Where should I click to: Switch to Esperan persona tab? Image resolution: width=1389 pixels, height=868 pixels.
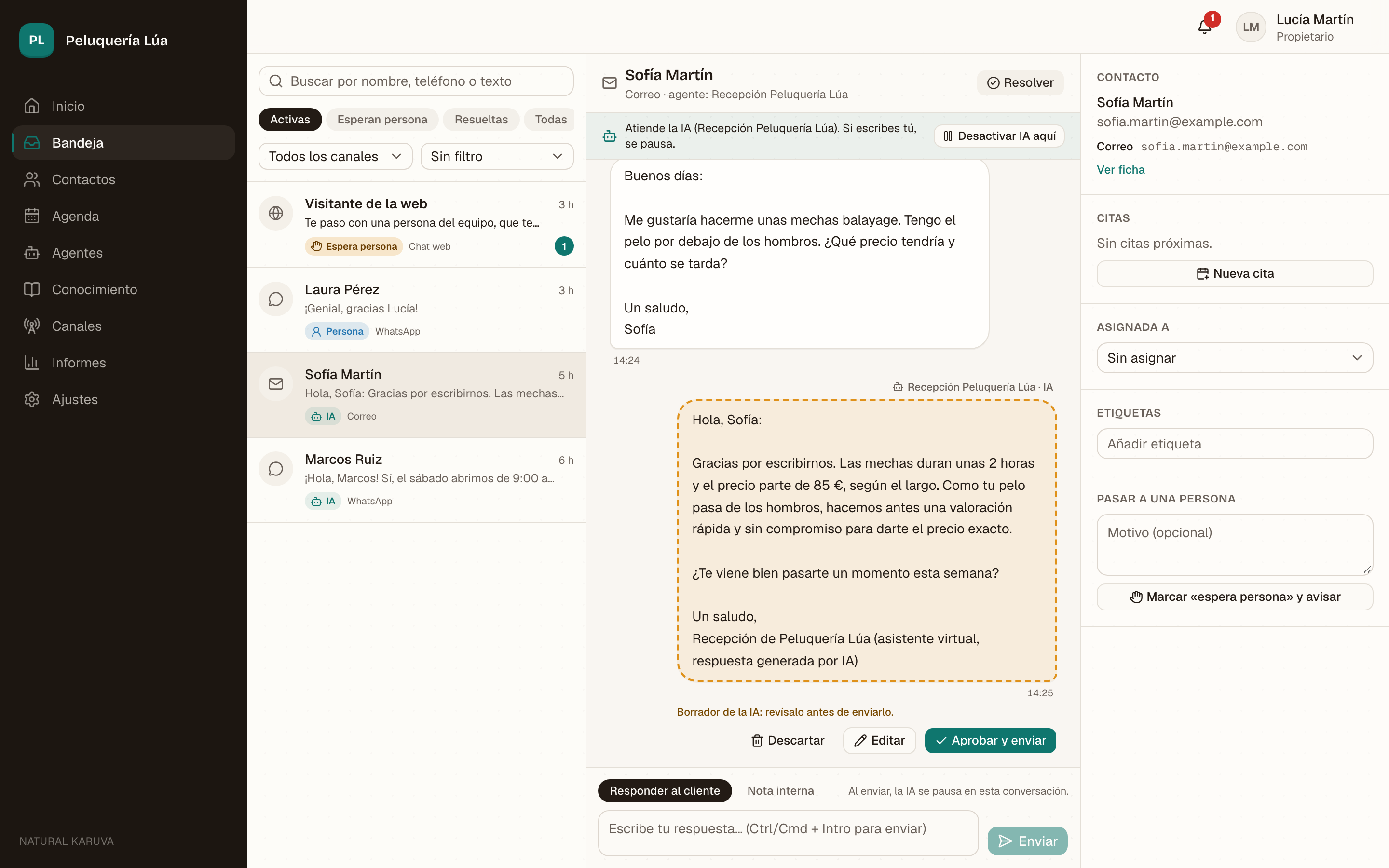(x=382, y=120)
